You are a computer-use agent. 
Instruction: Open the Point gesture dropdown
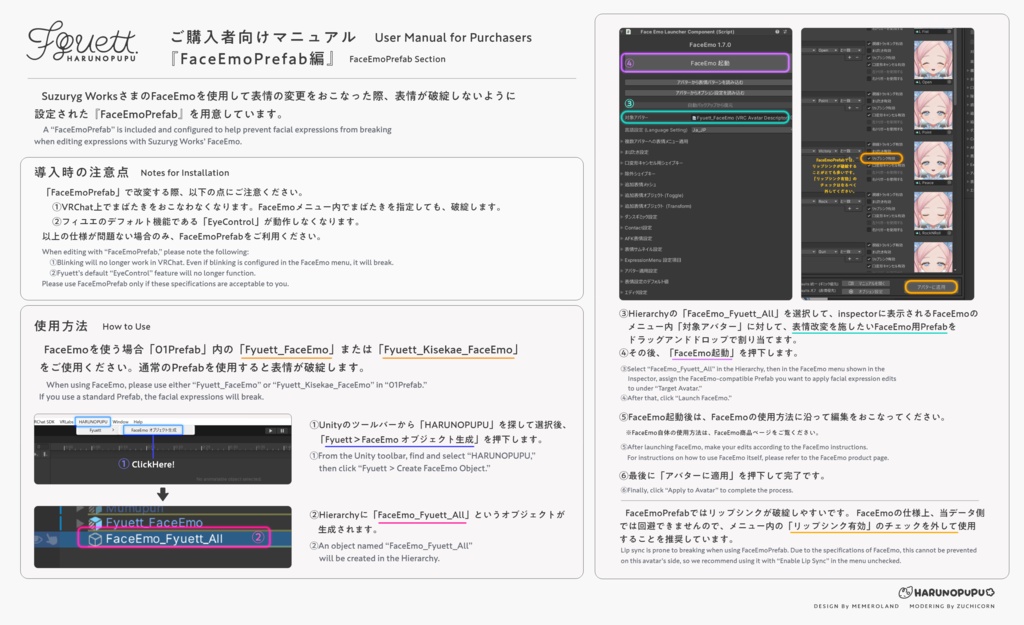[x=827, y=101]
